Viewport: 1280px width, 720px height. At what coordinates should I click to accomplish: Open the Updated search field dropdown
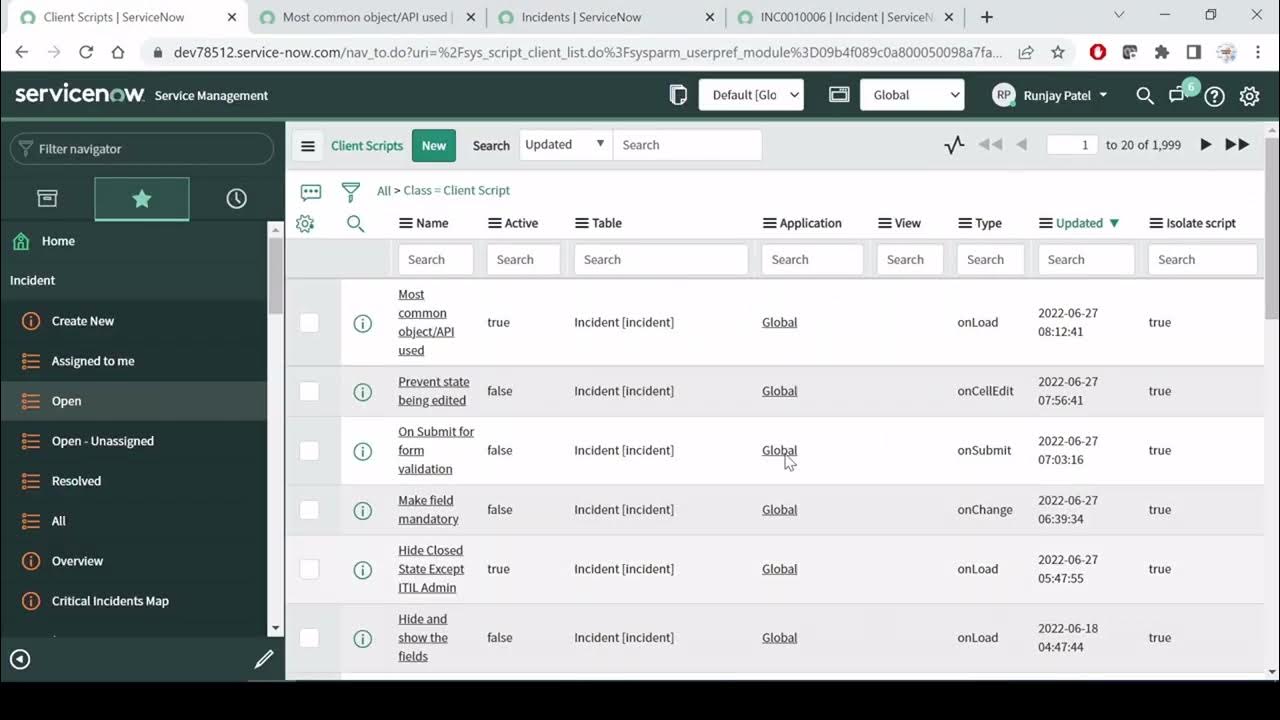coord(565,145)
